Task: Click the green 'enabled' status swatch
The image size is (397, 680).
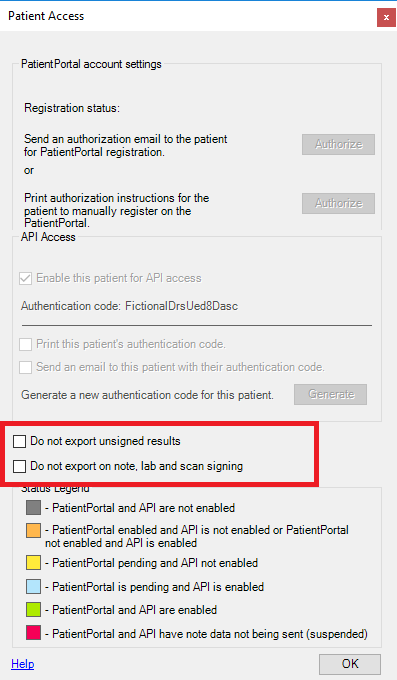Action: click(33, 609)
